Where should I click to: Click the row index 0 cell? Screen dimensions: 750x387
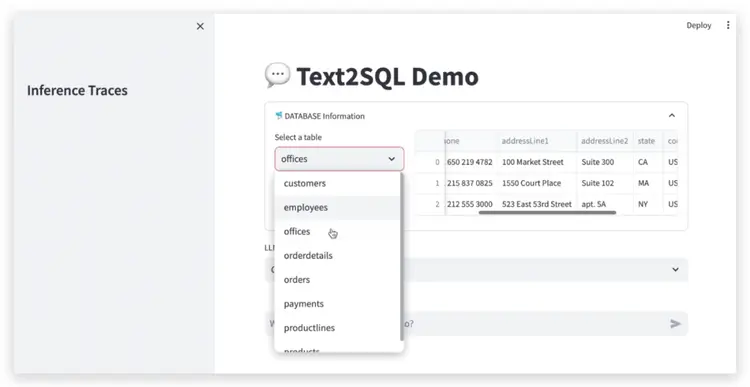pyautogui.click(x=430, y=162)
